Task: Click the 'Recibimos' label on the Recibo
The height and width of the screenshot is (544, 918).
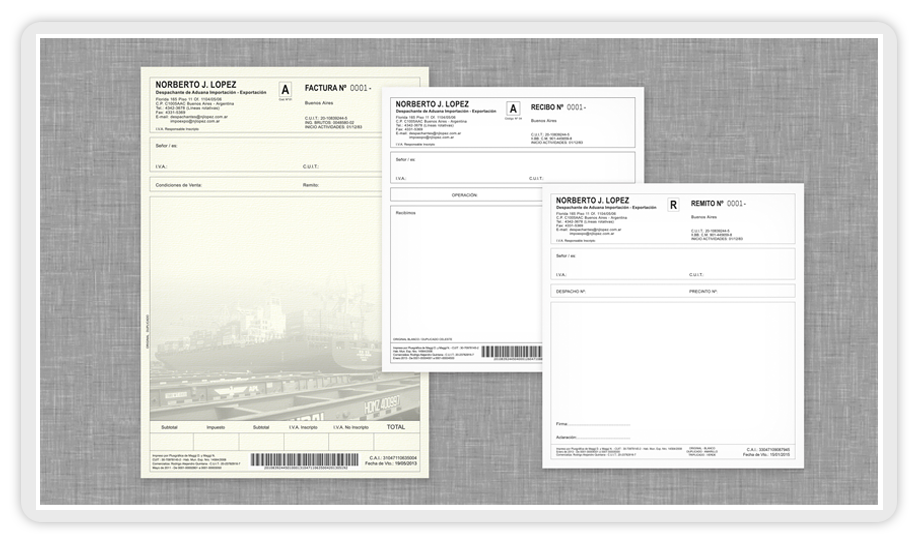Action: (405, 213)
